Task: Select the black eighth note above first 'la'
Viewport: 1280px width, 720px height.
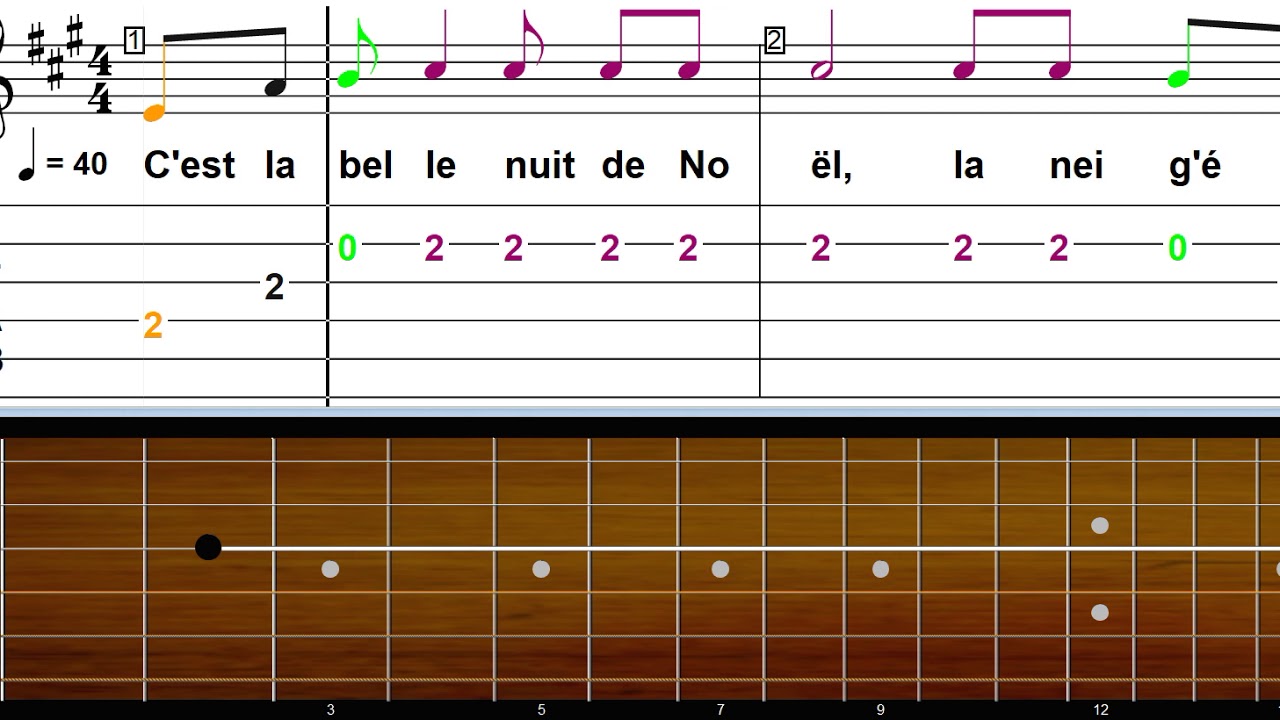Action: (275, 88)
